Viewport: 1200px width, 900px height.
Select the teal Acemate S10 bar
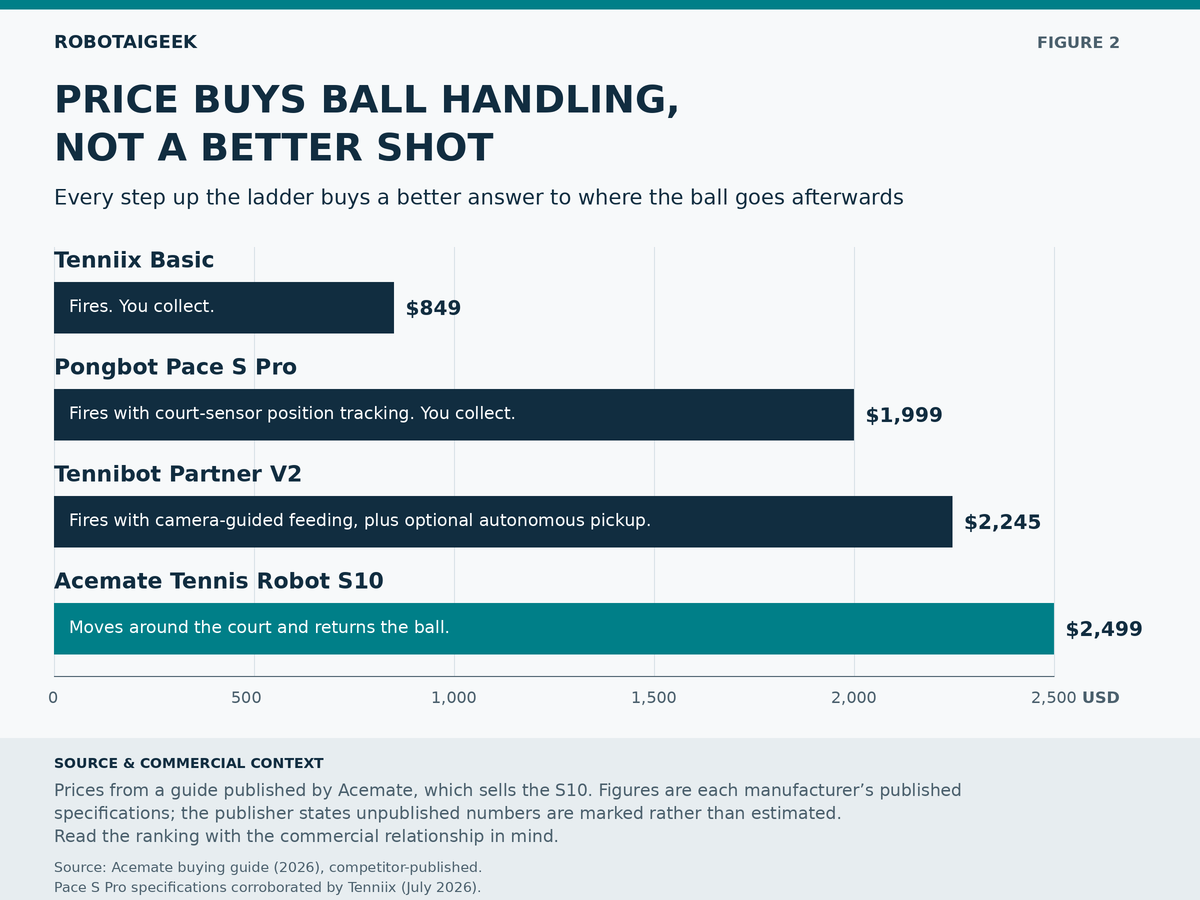click(x=554, y=629)
